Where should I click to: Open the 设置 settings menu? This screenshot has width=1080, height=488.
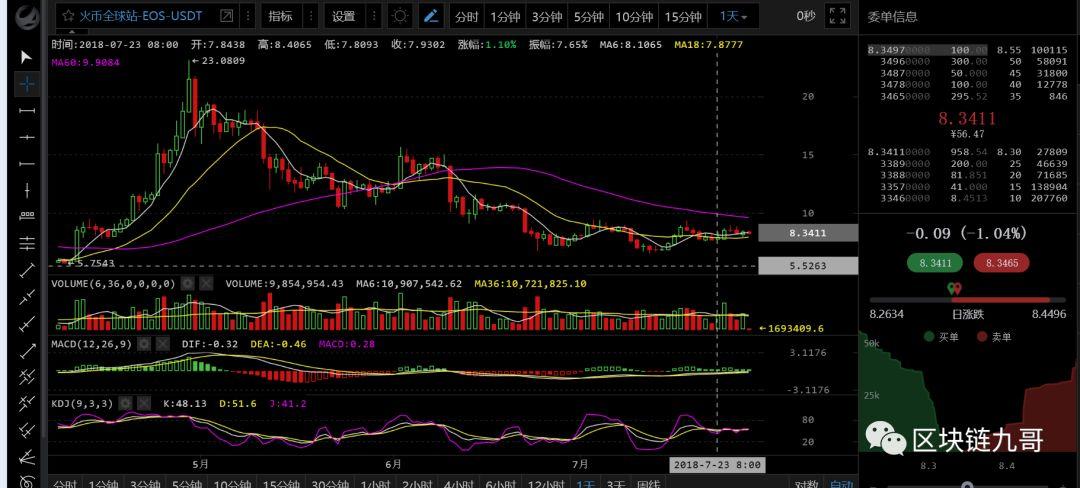coord(344,17)
